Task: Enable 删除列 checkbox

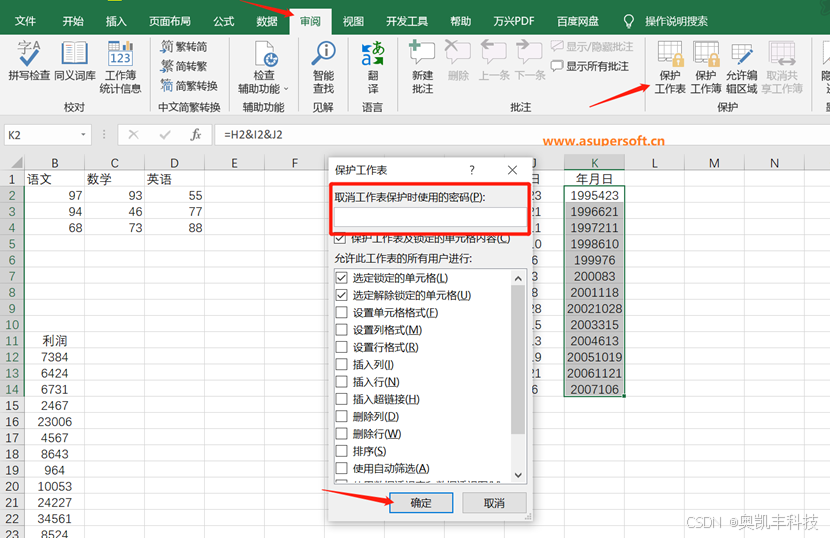Action: click(x=341, y=416)
